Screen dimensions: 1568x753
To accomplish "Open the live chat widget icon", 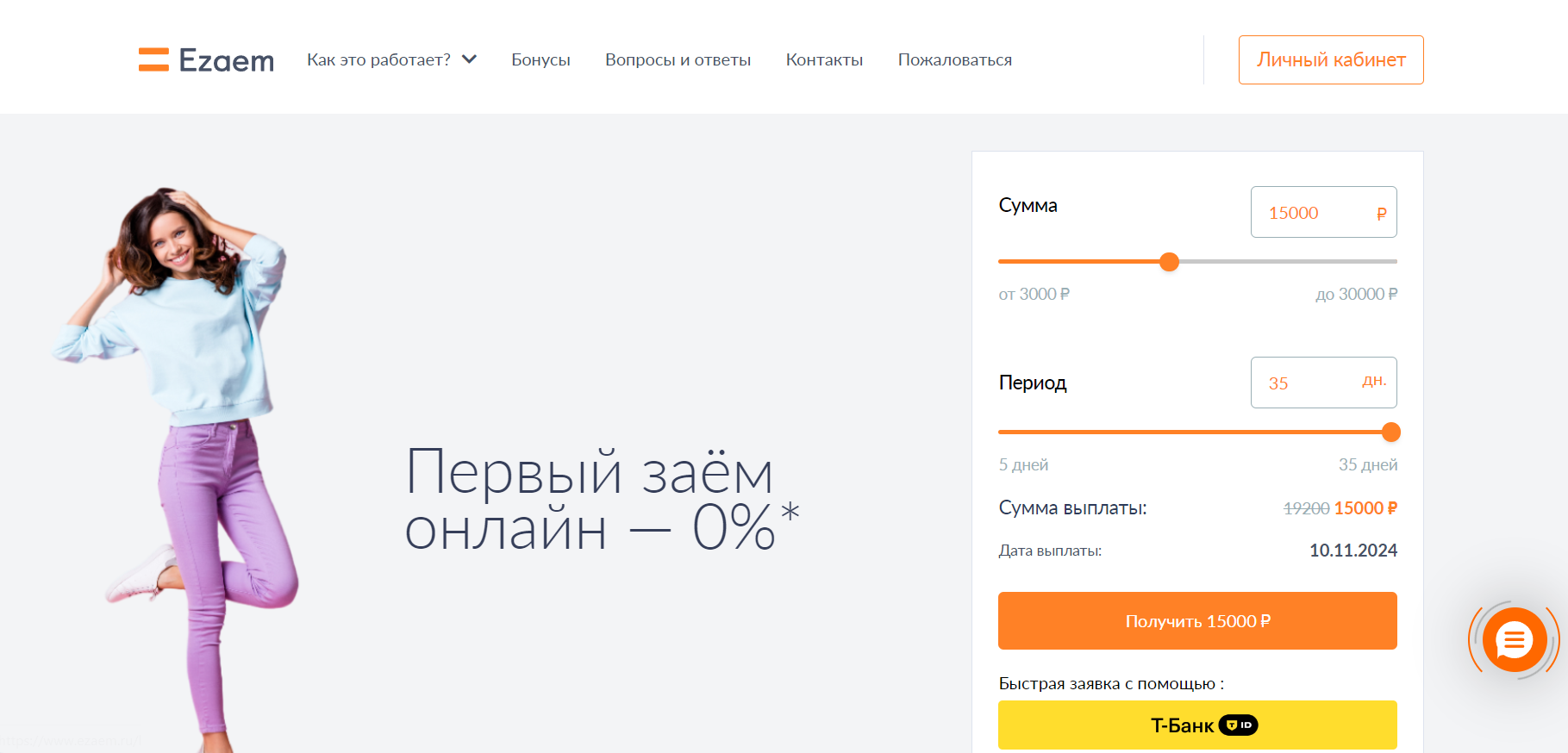I will pyautogui.click(x=1515, y=639).
